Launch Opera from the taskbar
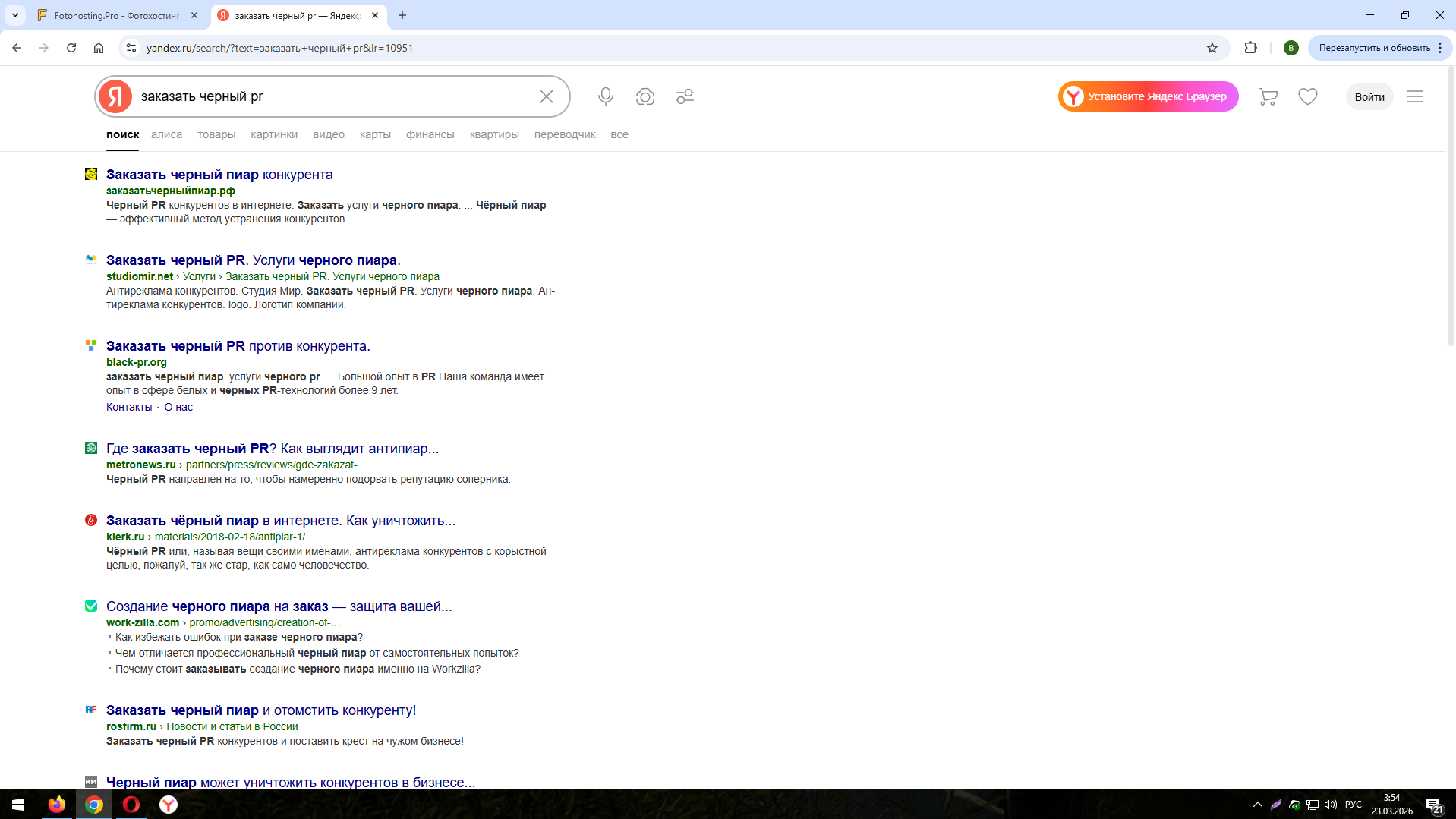 pos(131,805)
